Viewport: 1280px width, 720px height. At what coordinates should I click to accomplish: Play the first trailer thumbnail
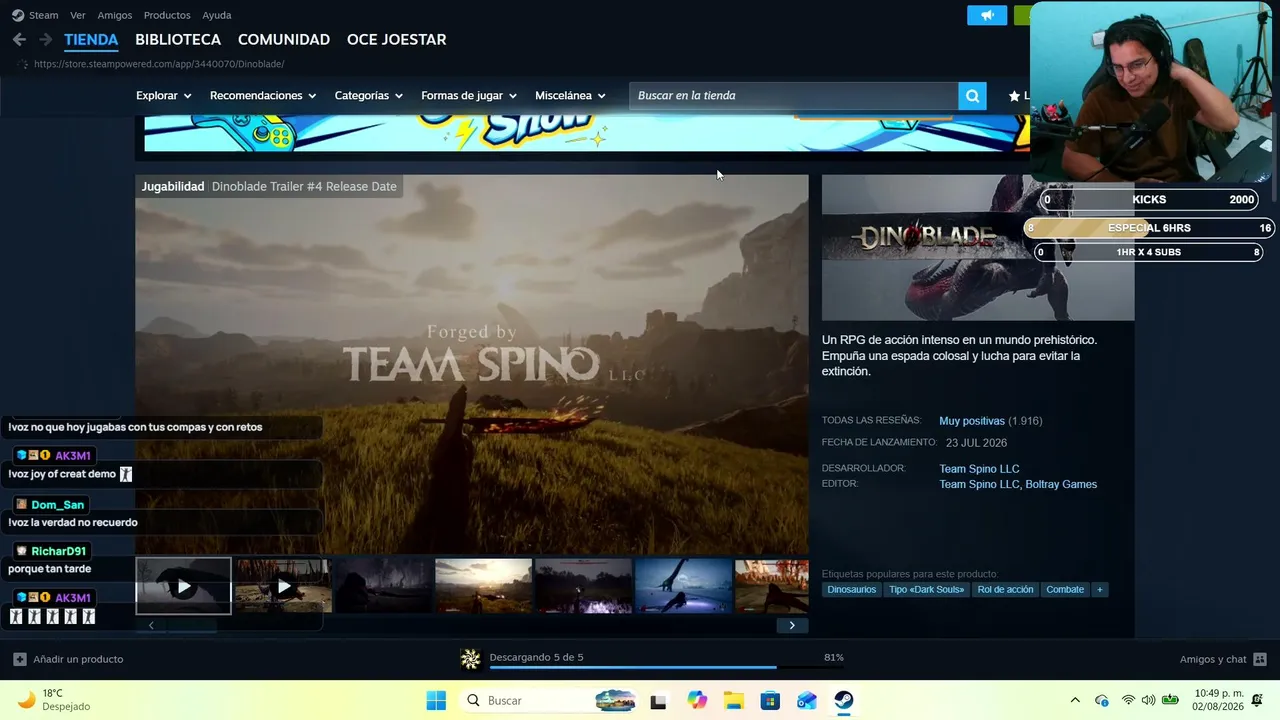coord(184,586)
